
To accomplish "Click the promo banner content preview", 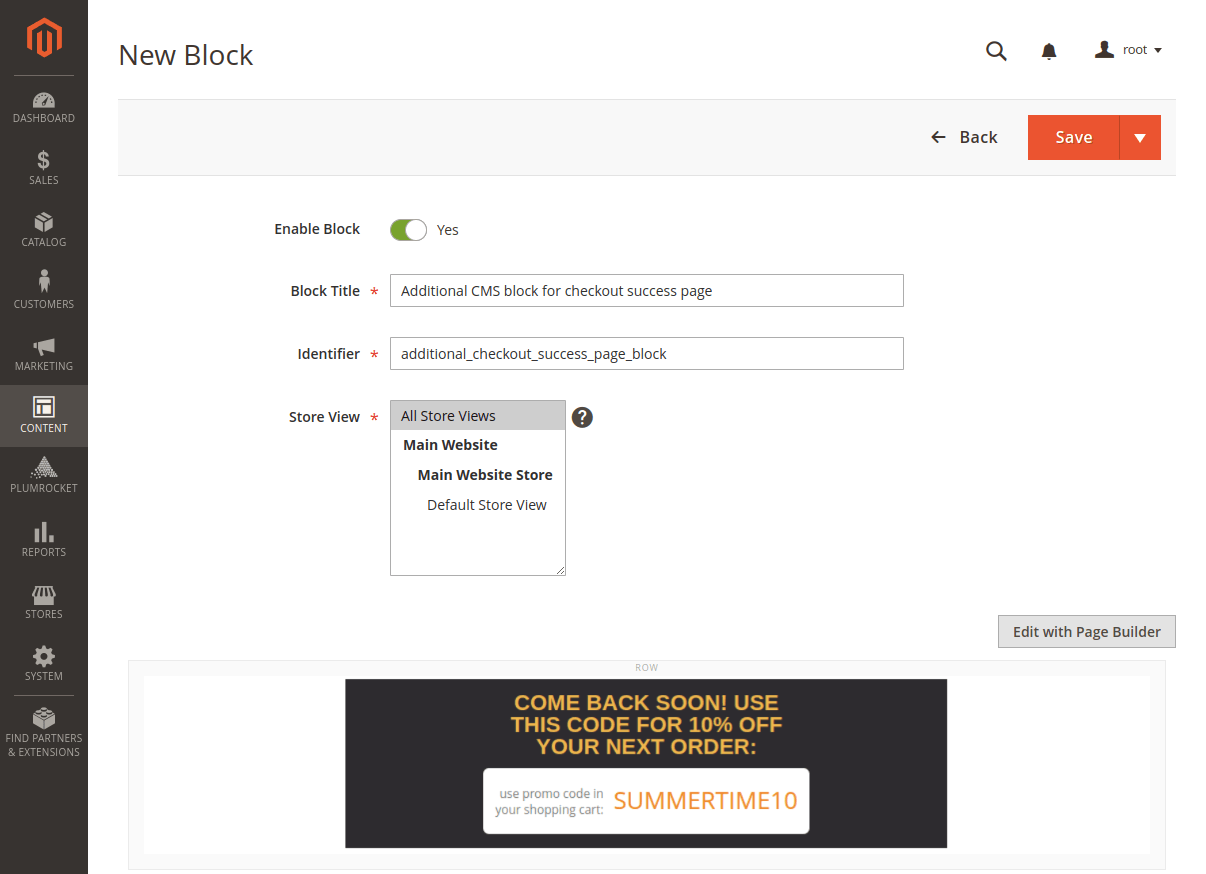I will tap(646, 764).
